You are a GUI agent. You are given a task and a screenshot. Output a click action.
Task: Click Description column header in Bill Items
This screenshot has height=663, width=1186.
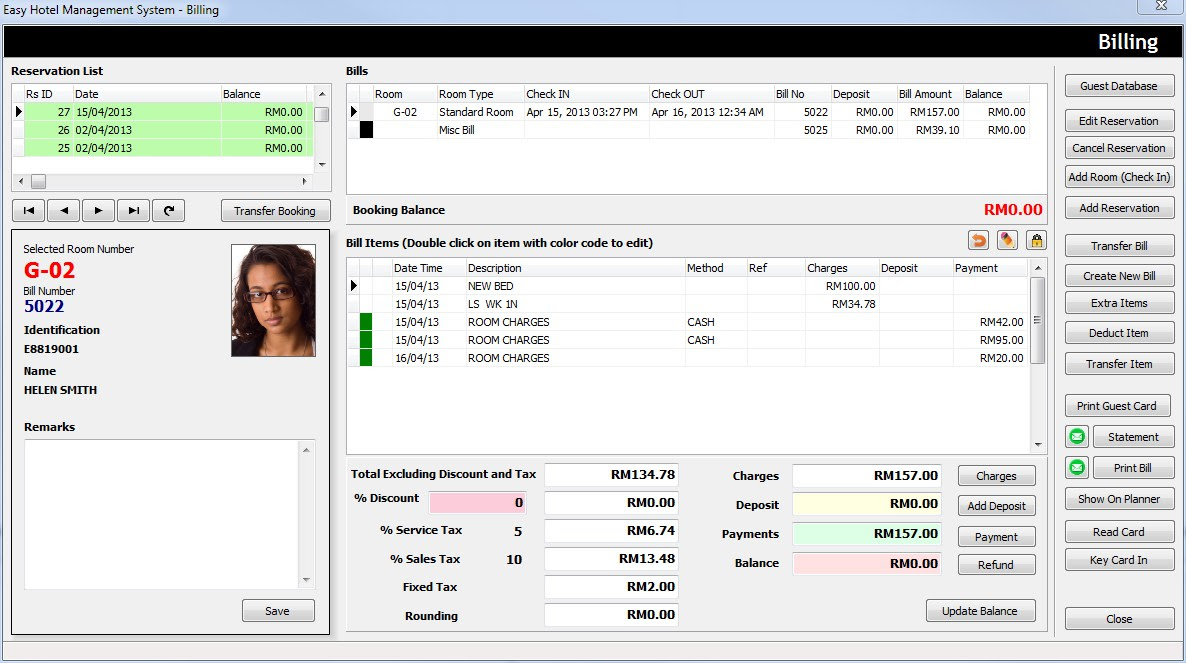pyautogui.click(x=575, y=268)
